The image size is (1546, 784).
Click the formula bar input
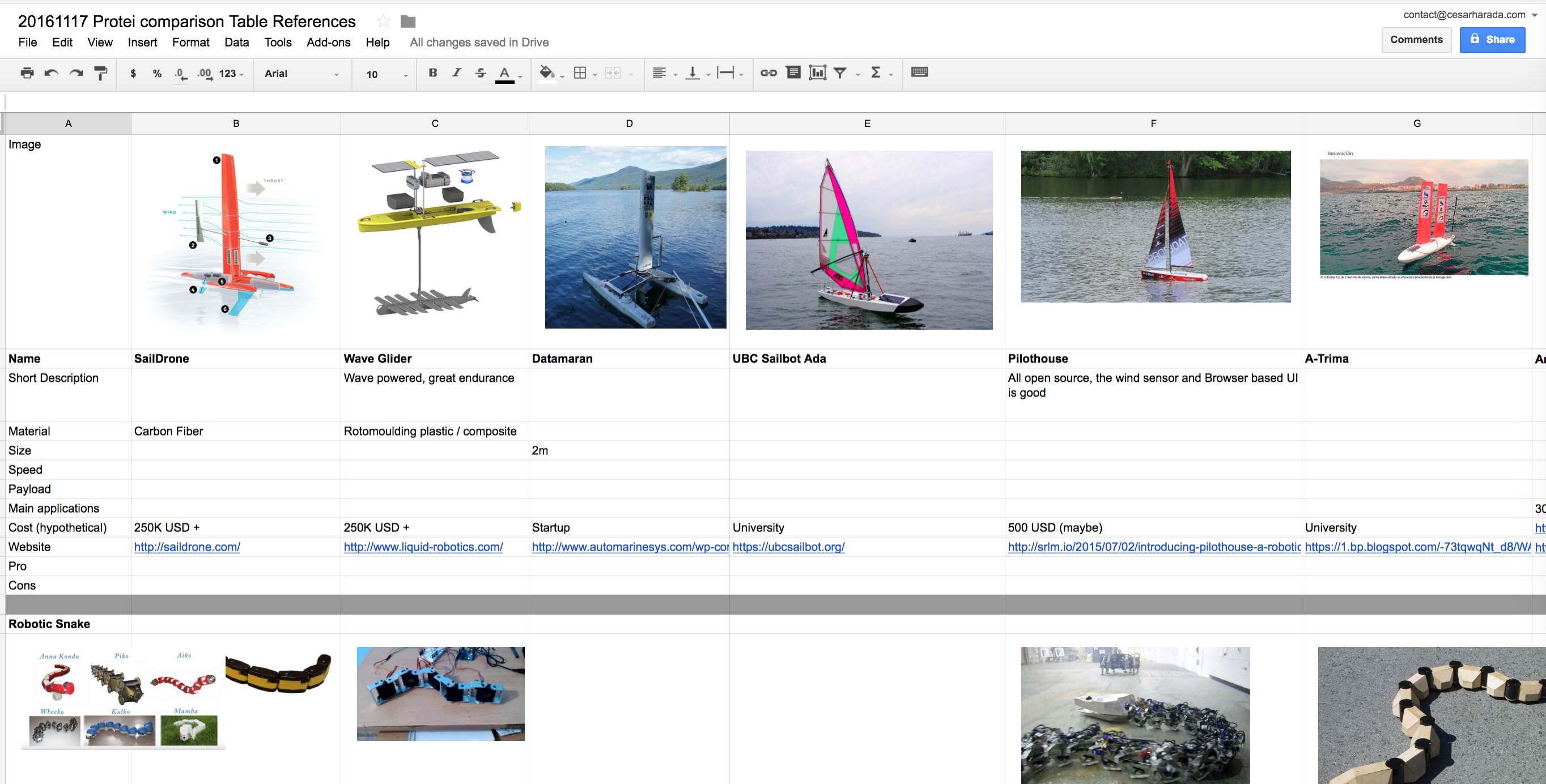774,102
